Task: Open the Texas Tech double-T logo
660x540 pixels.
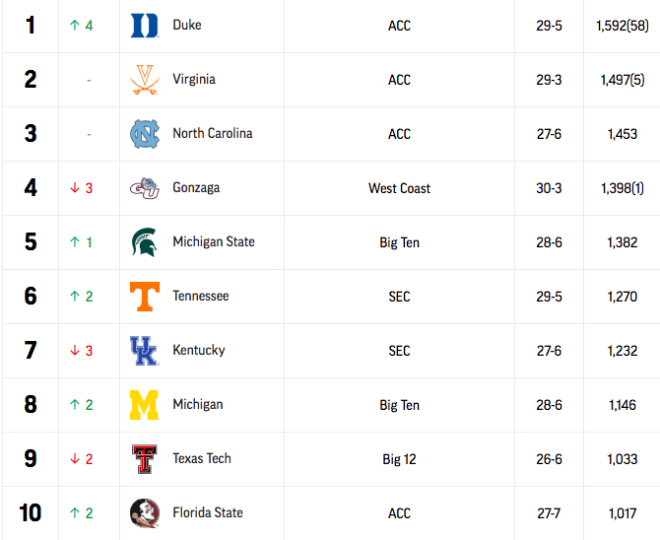Action: [x=144, y=459]
